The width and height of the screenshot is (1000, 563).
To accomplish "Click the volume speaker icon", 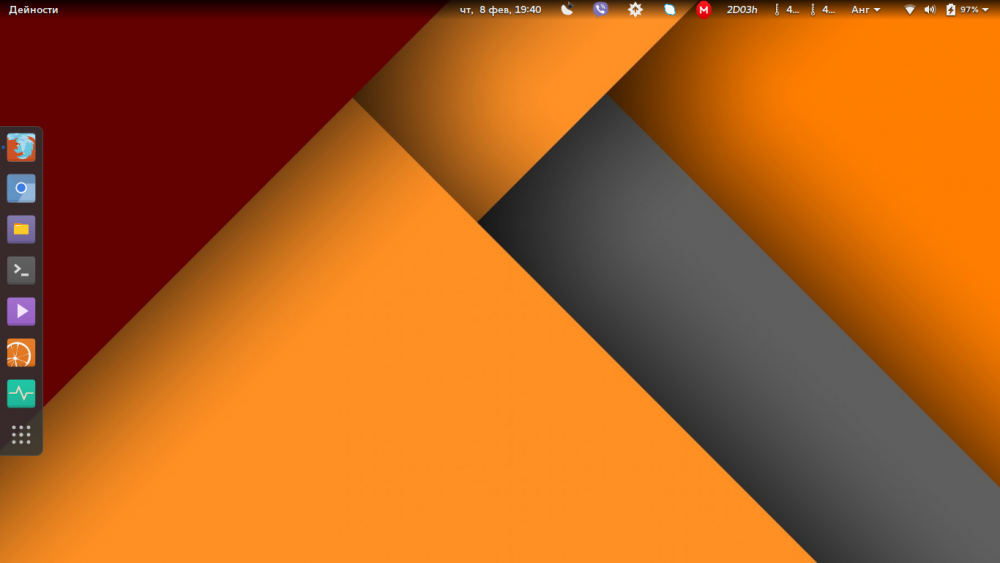I will pyautogui.click(x=930, y=10).
